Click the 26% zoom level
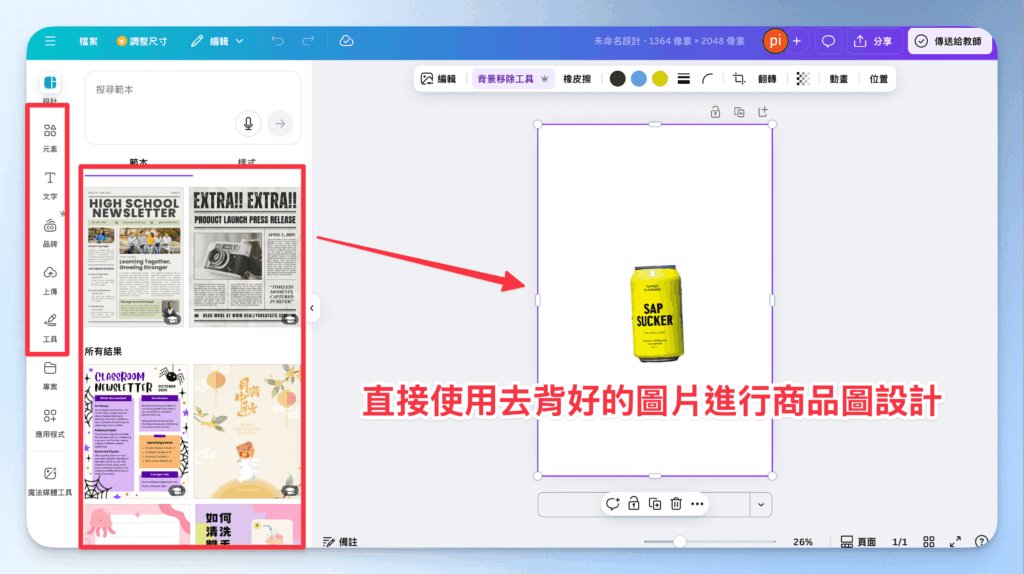Image resolution: width=1024 pixels, height=574 pixels. [803, 542]
